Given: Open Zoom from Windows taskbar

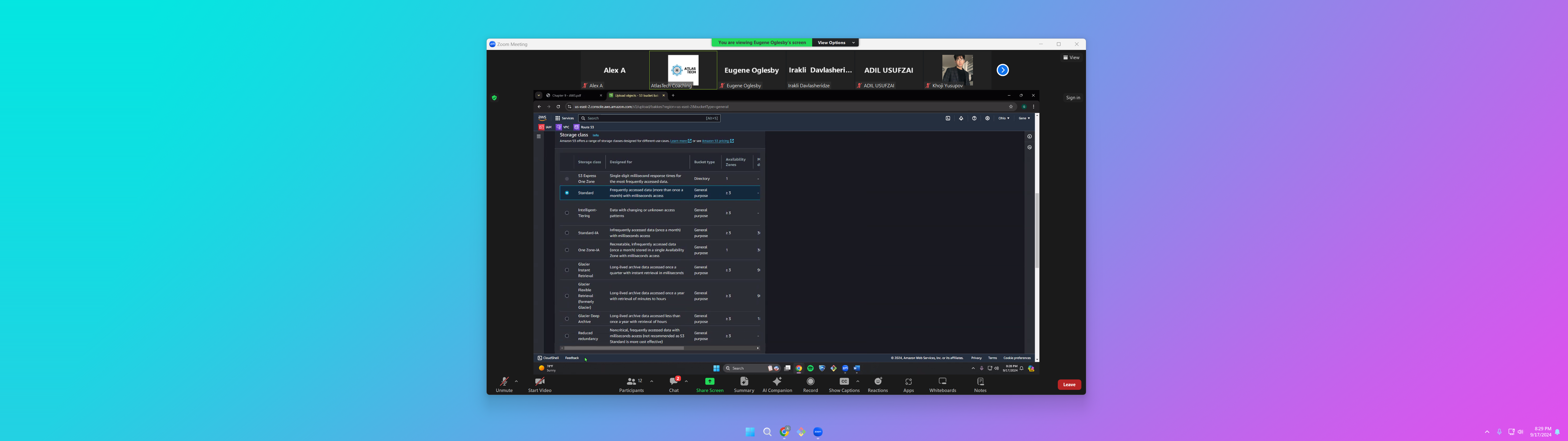Looking at the screenshot, I should (817, 432).
